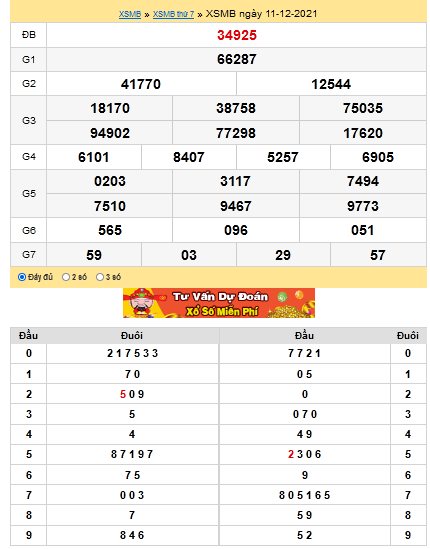Click the special prize number 34925
Viewport: 430px width, 549px height.
click(237, 35)
